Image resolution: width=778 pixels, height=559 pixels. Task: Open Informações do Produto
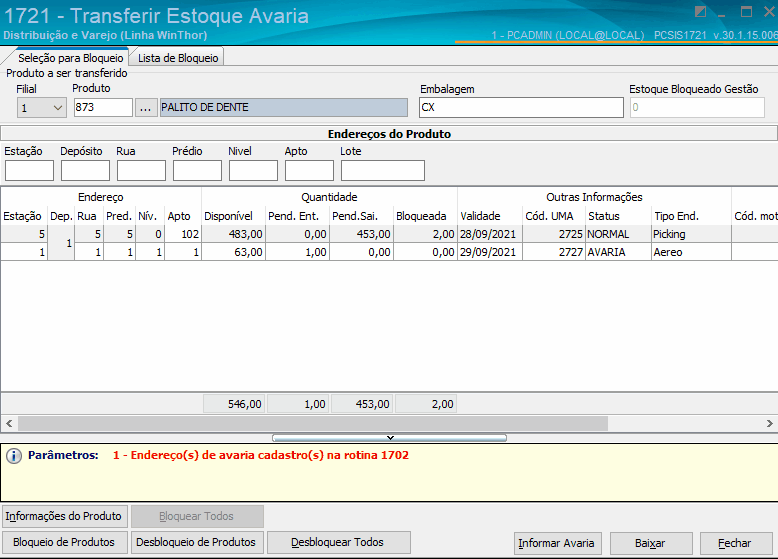point(65,516)
